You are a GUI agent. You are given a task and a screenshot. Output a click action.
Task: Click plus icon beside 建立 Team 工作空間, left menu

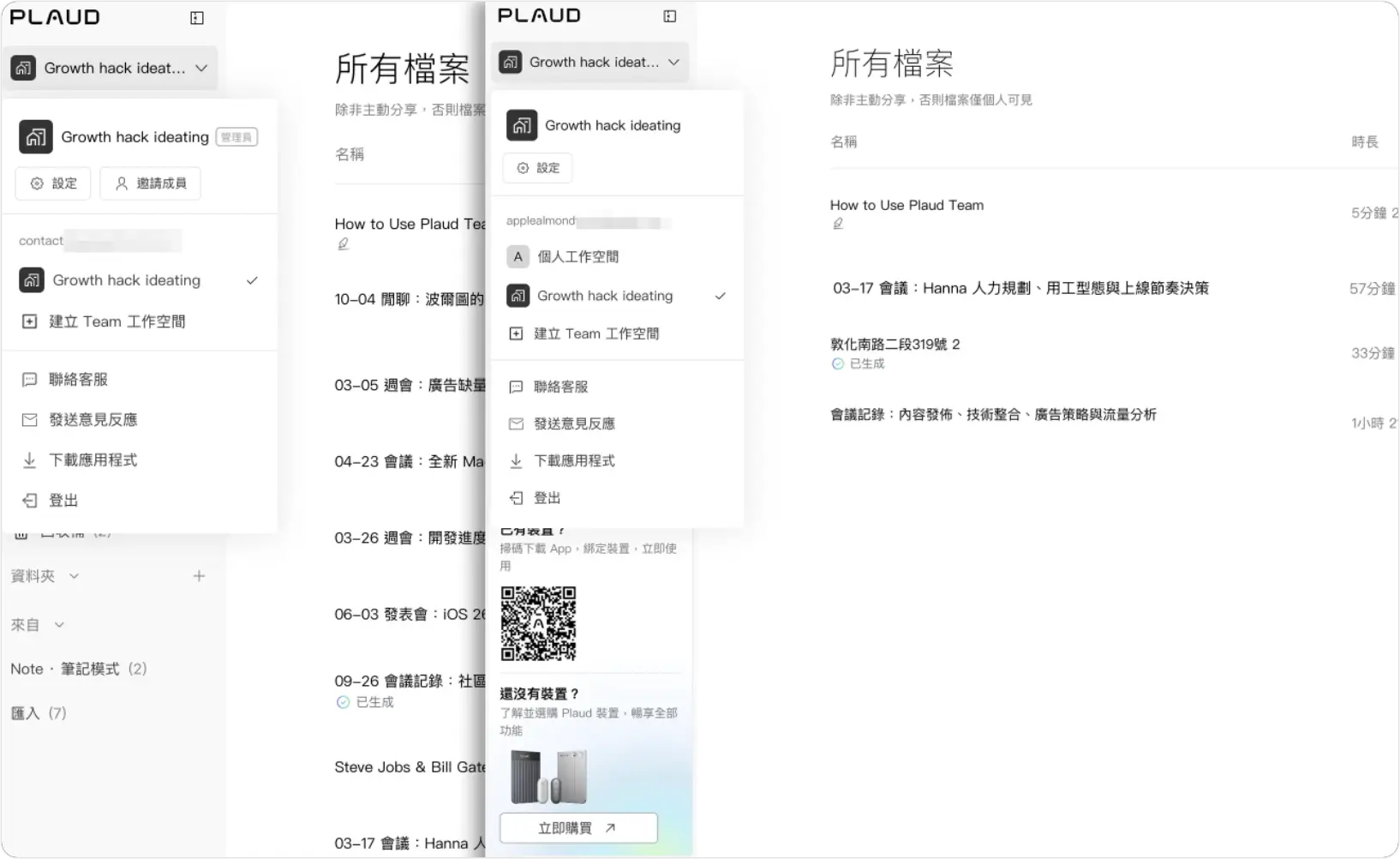click(x=29, y=321)
